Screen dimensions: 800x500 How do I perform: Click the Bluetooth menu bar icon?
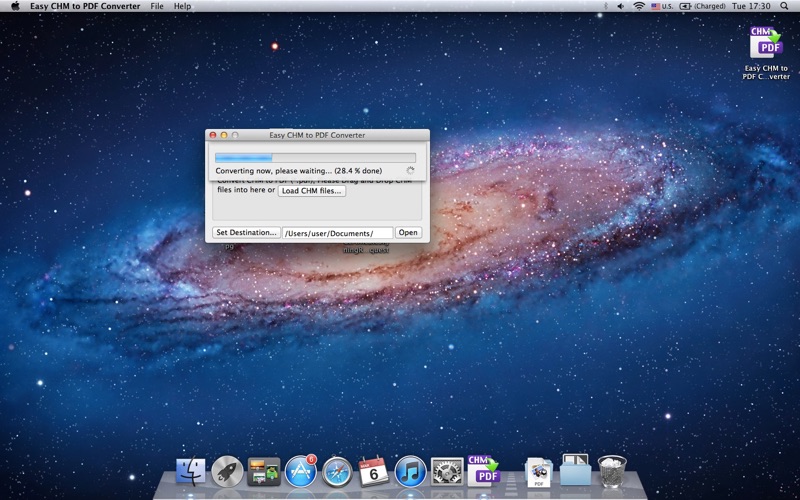pyautogui.click(x=606, y=6)
